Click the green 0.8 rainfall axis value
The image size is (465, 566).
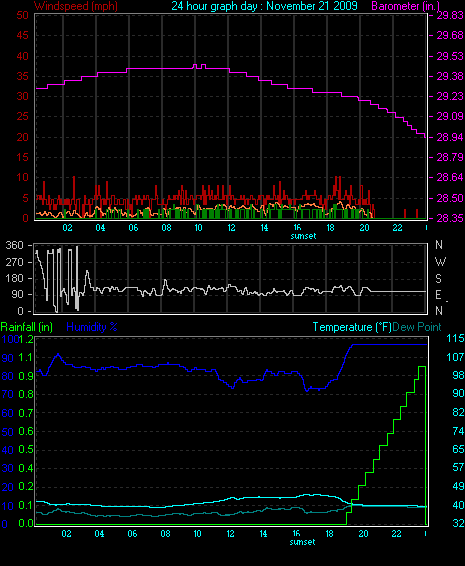26,394
